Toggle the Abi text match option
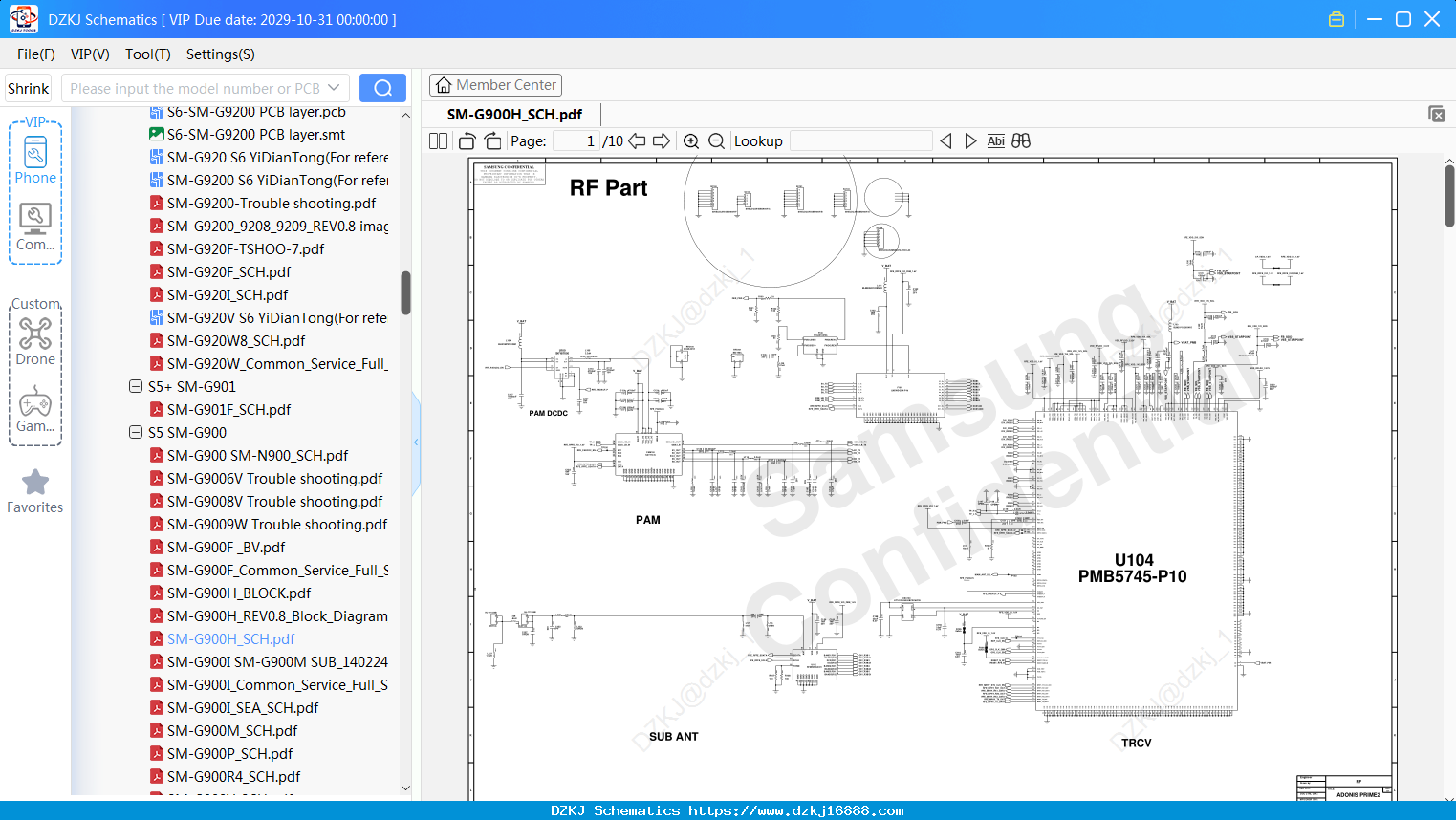Screen dimensions: 1456x820 pyautogui.click(x=995, y=140)
